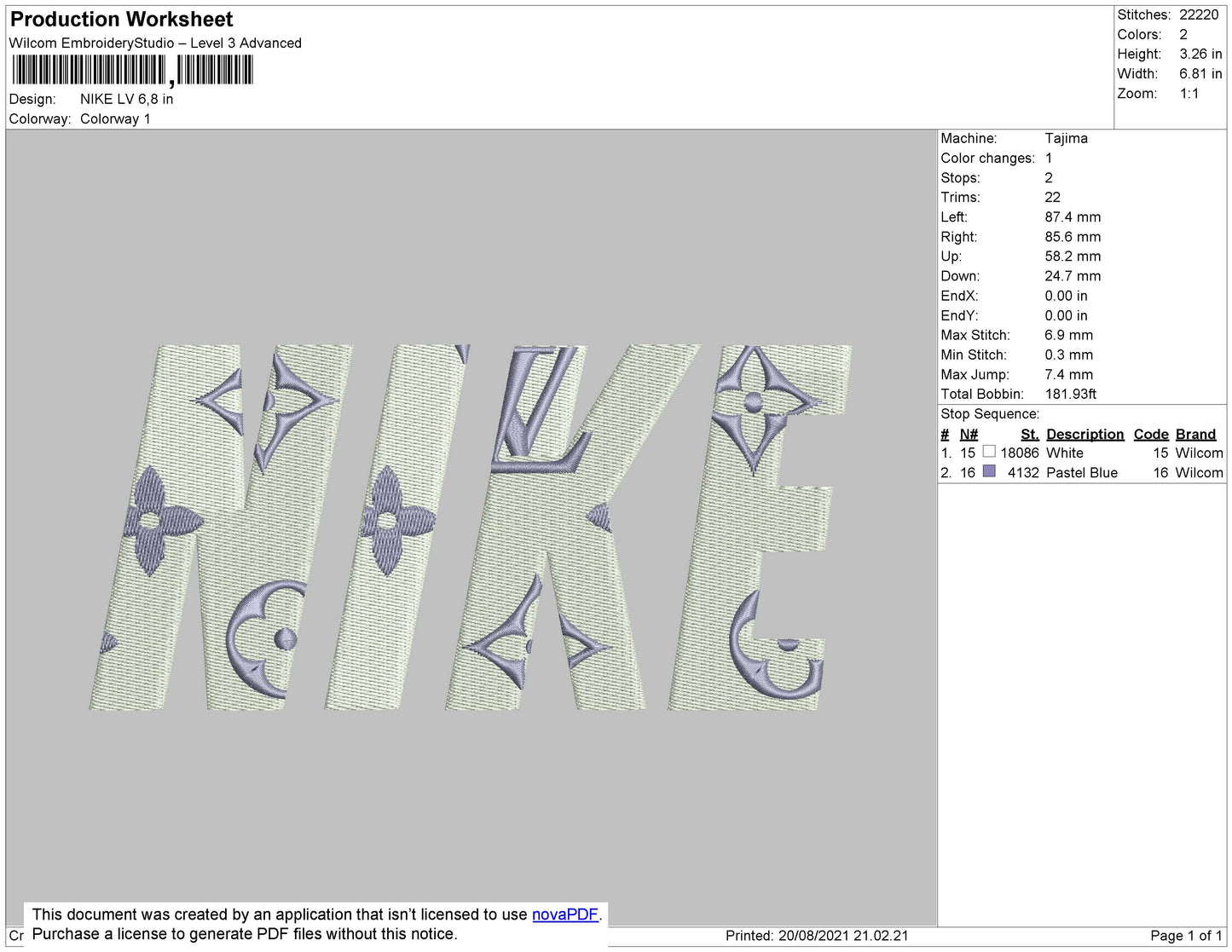1232x952 pixels.
Task: Click the 'White' description cell
Action: (1065, 453)
